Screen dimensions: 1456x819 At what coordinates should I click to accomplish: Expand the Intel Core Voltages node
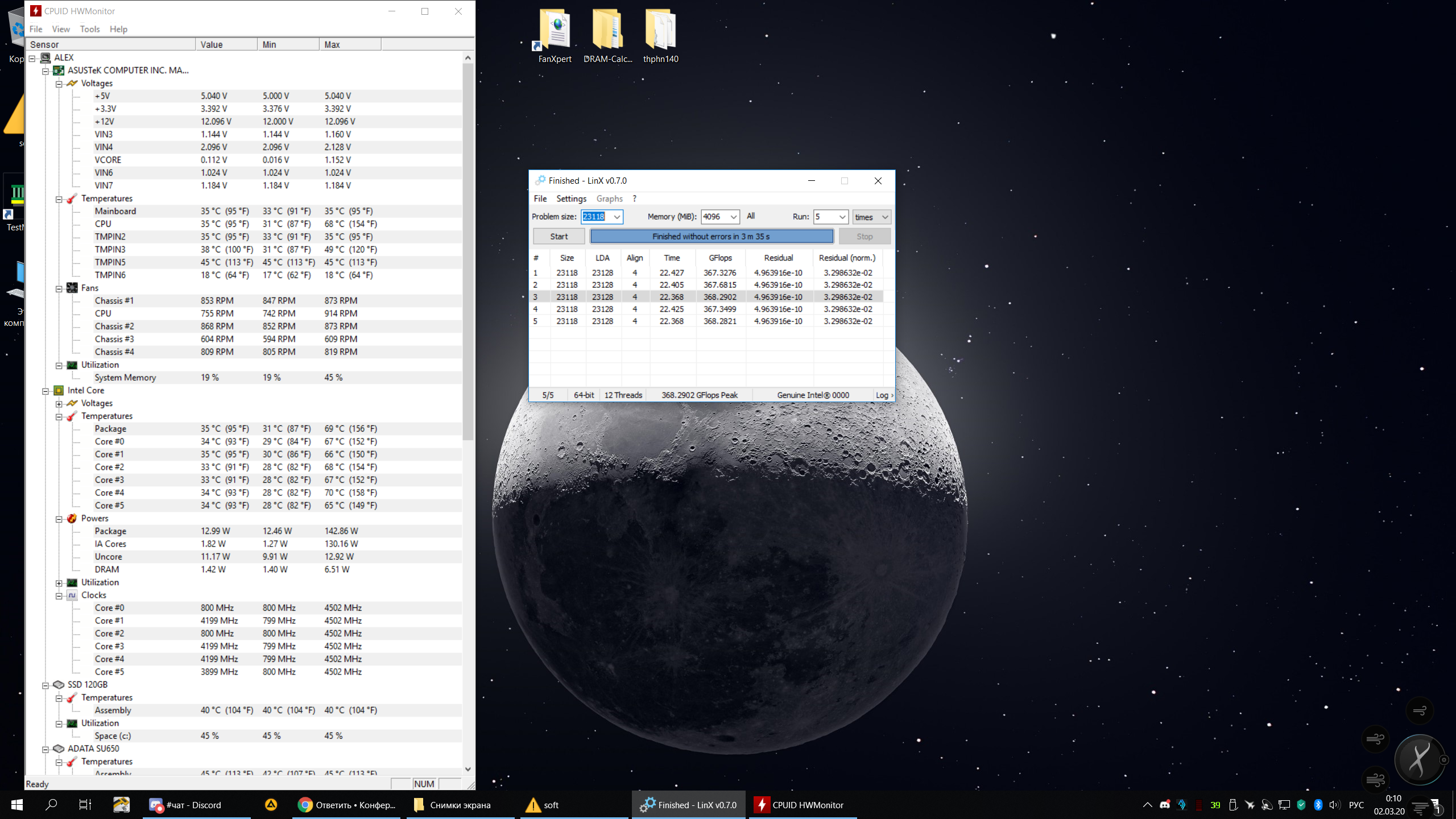pyautogui.click(x=59, y=404)
